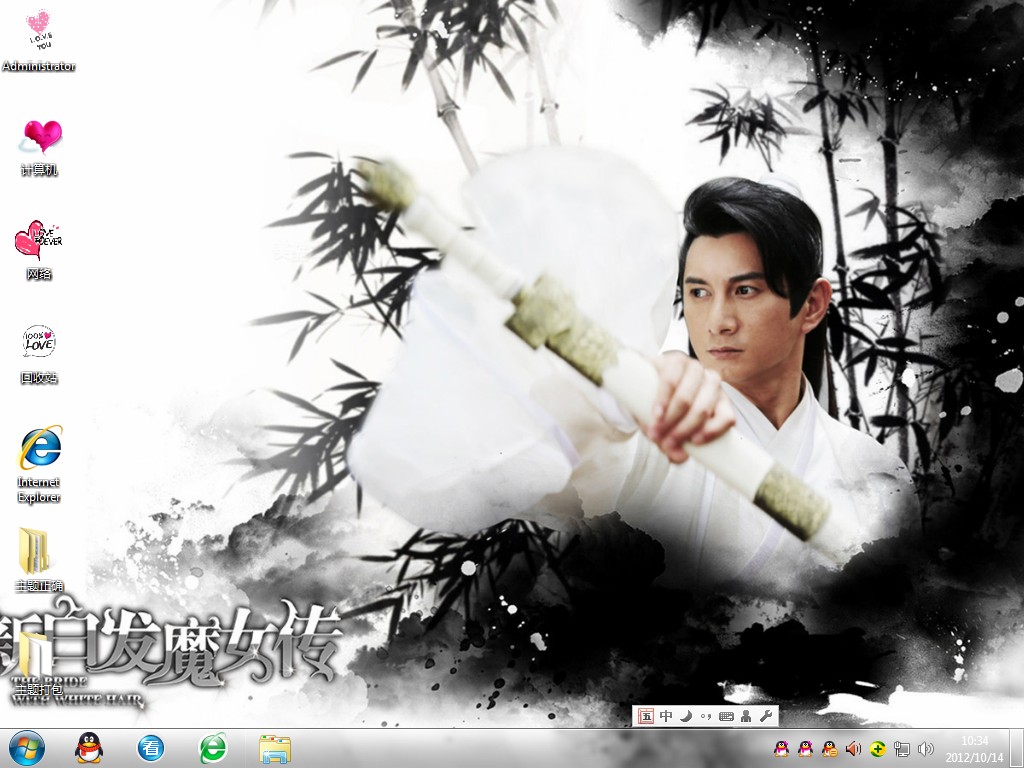Toggle Chinese punctuation mode in IME bar
1024x768 pixels.
pyautogui.click(x=705, y=716)
